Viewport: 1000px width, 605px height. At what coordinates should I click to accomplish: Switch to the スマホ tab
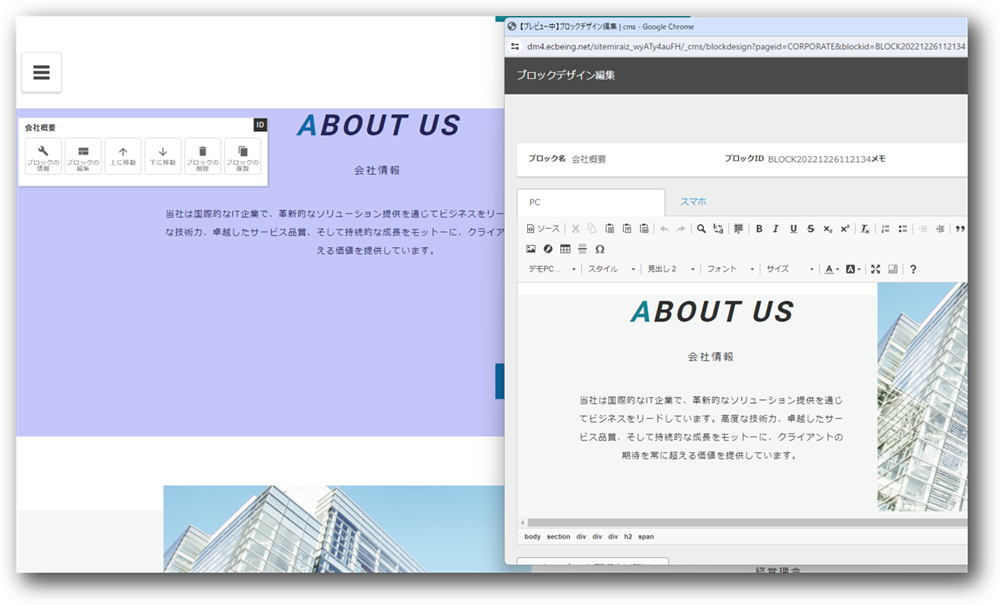pos(693,201)
